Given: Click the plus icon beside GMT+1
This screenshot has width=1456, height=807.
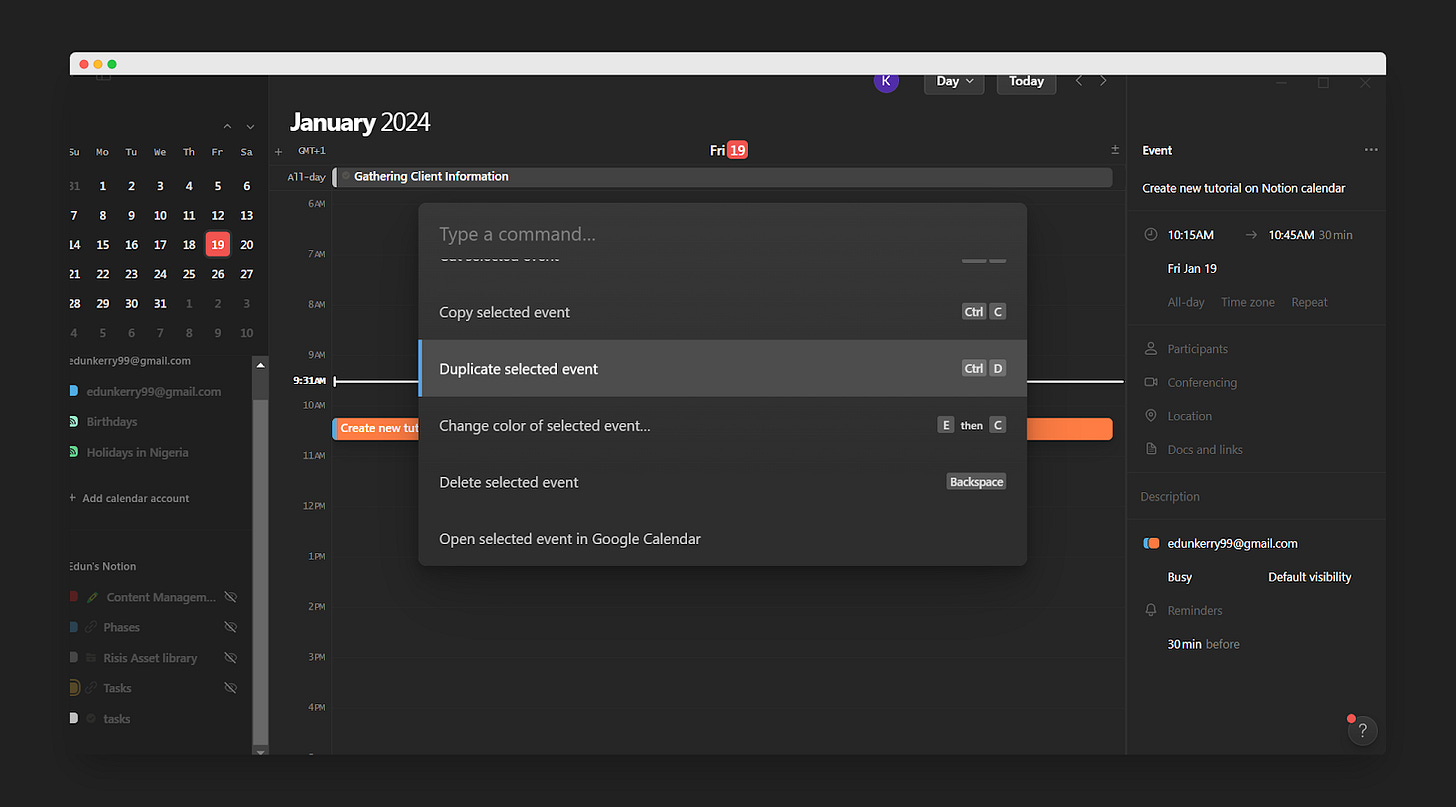Looking at the screenshot, I should click(279, 151).
